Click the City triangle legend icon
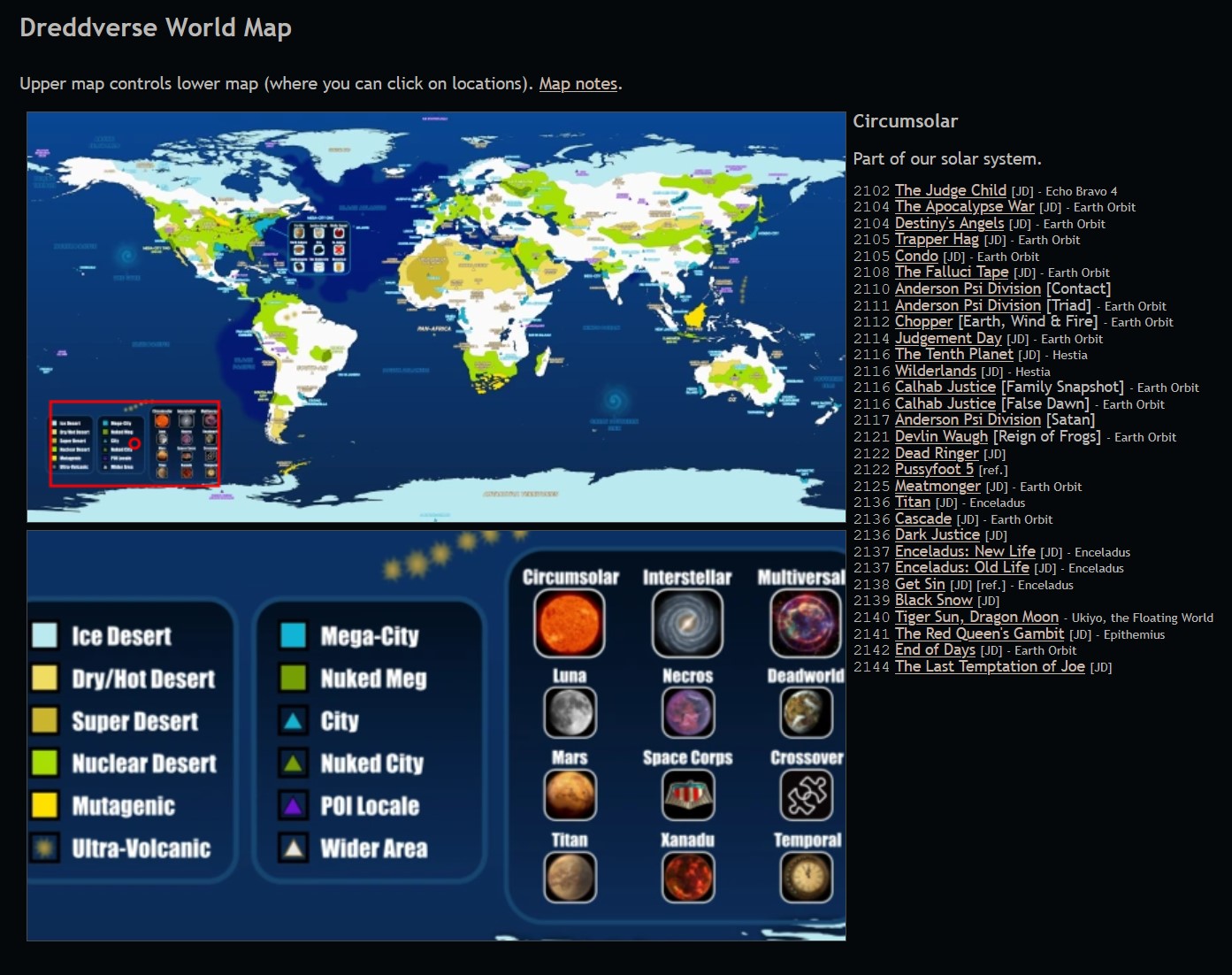Screen dimensions: 1232x975 [293, 721]
